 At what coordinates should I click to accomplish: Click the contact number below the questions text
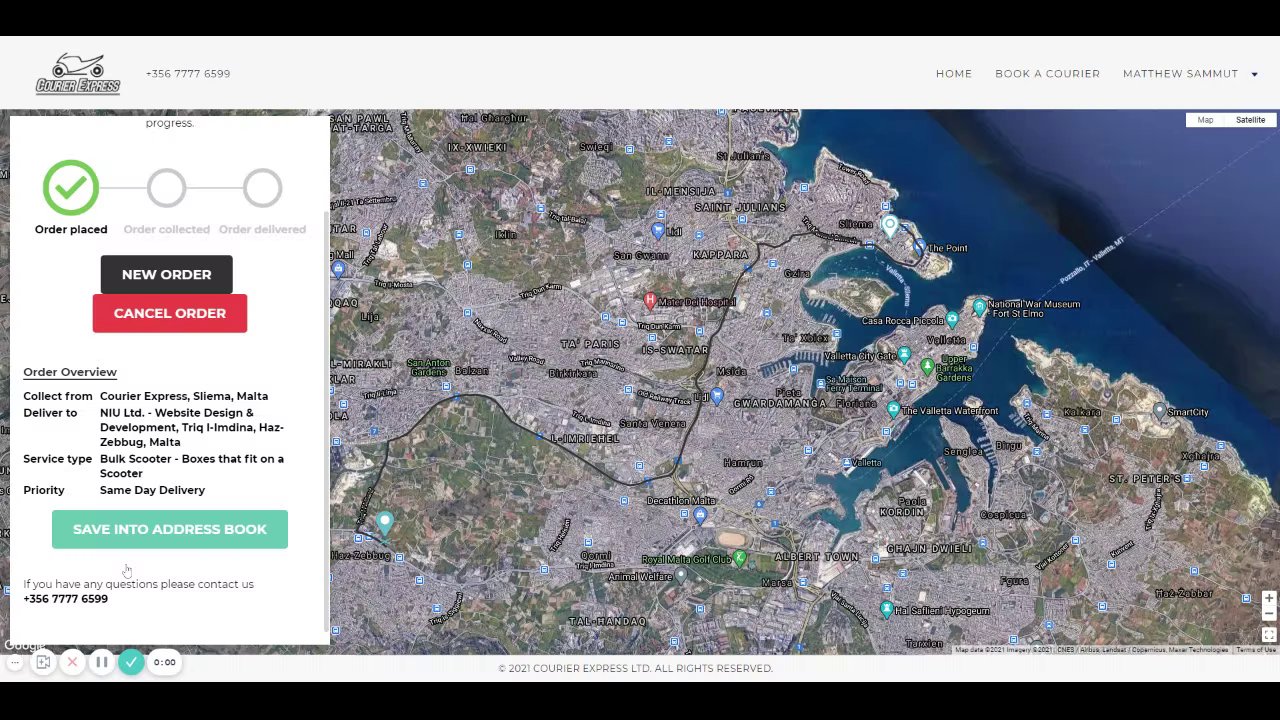[66, 599]
